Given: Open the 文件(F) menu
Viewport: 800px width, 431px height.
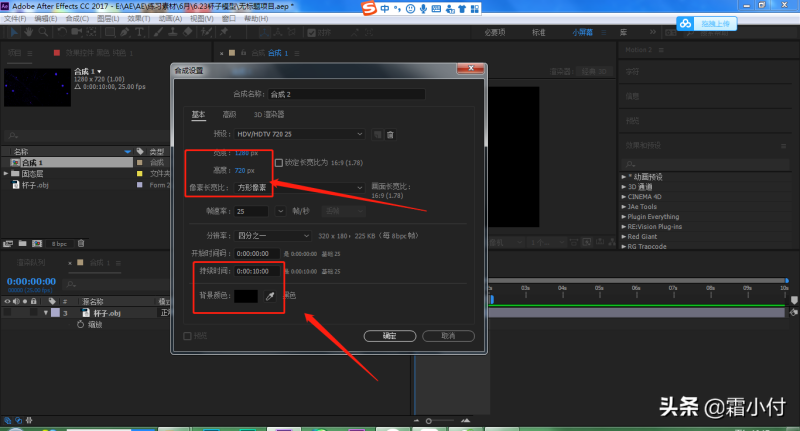Looking at the screenshot, I should point(15,18).
